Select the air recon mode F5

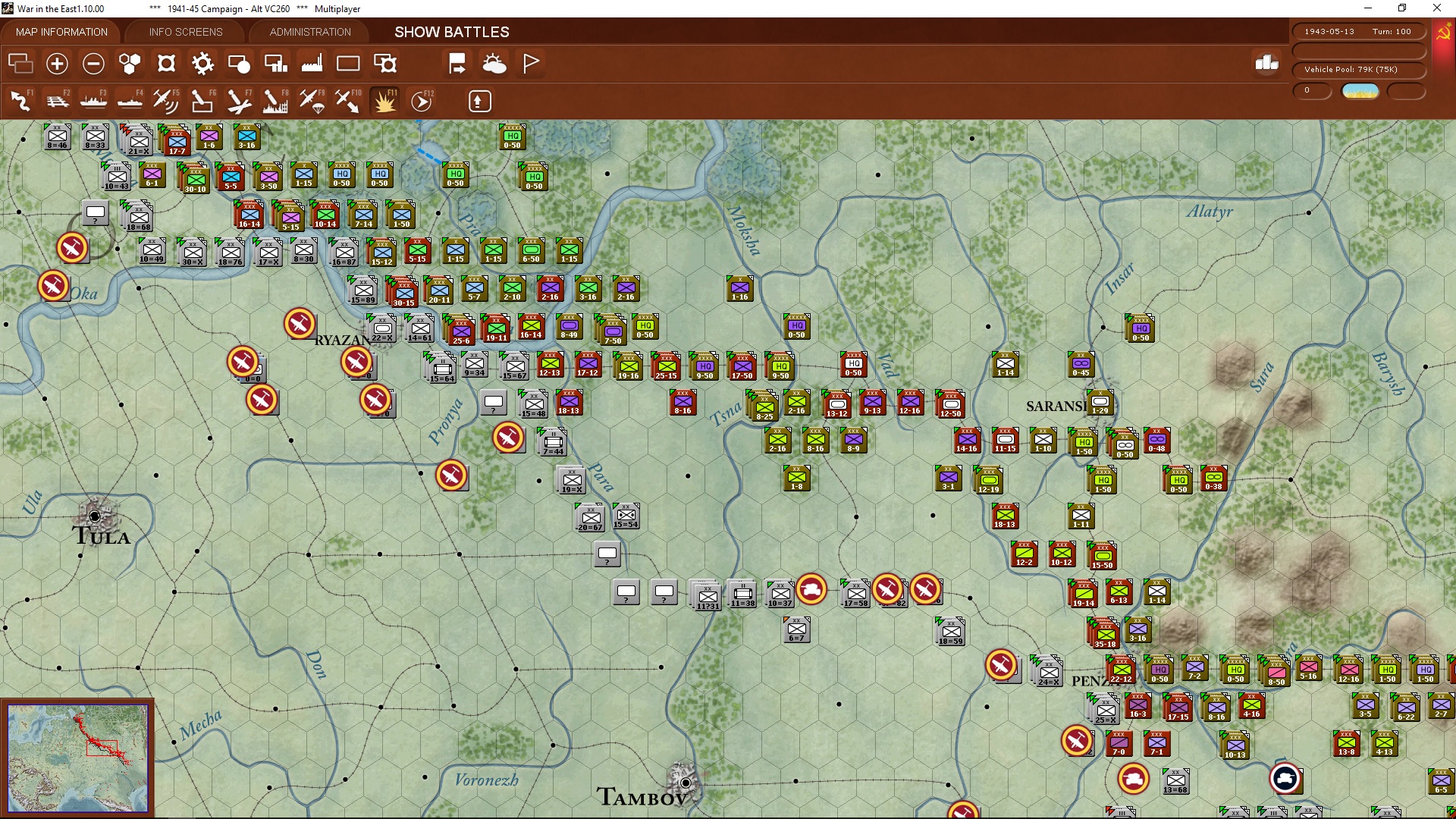coord(165,101)
